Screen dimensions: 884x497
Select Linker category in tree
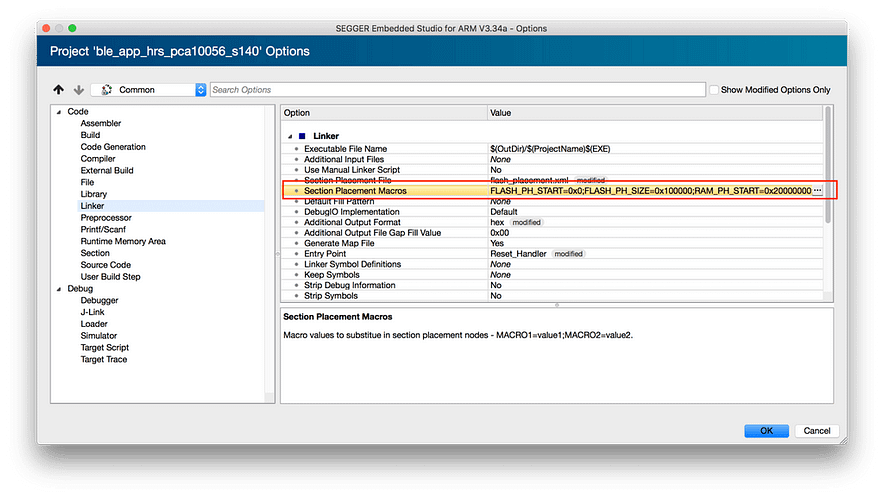tap(92, 206)
